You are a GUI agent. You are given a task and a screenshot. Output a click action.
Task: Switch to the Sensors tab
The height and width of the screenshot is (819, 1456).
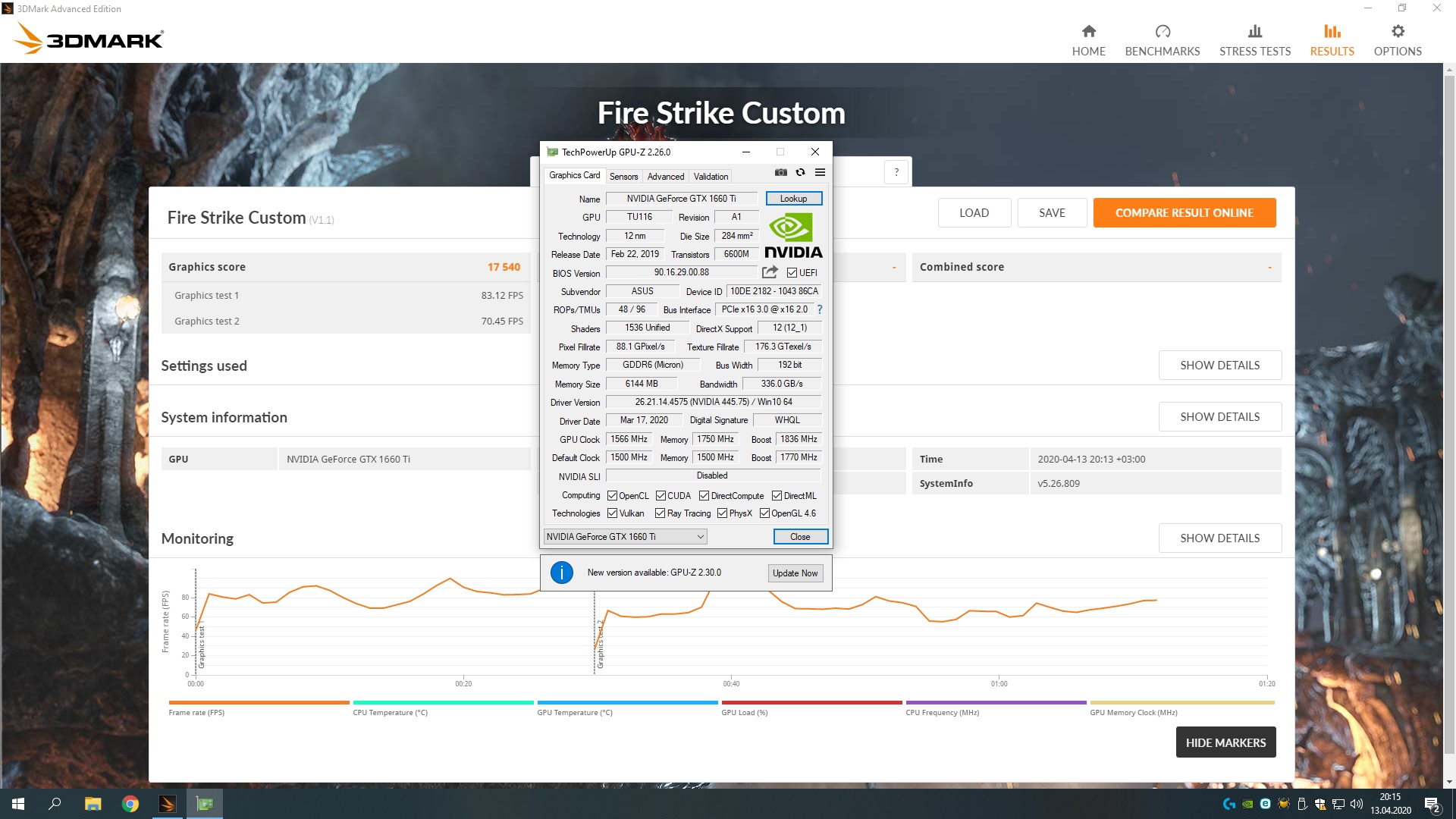click(623, 177)
